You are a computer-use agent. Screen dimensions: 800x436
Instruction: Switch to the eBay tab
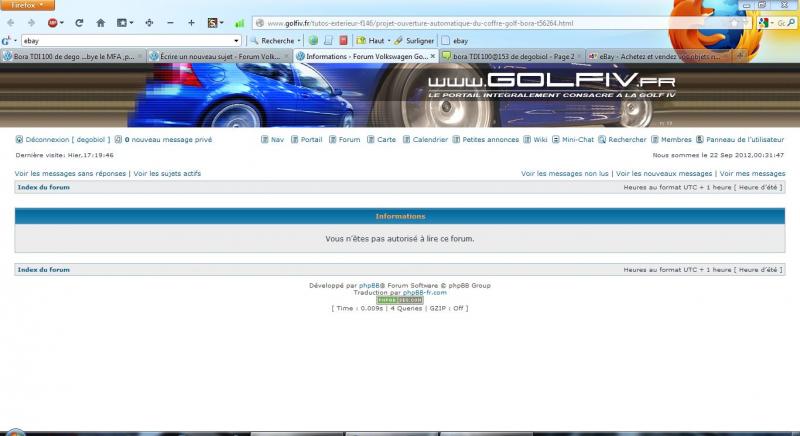coord(659,57)
